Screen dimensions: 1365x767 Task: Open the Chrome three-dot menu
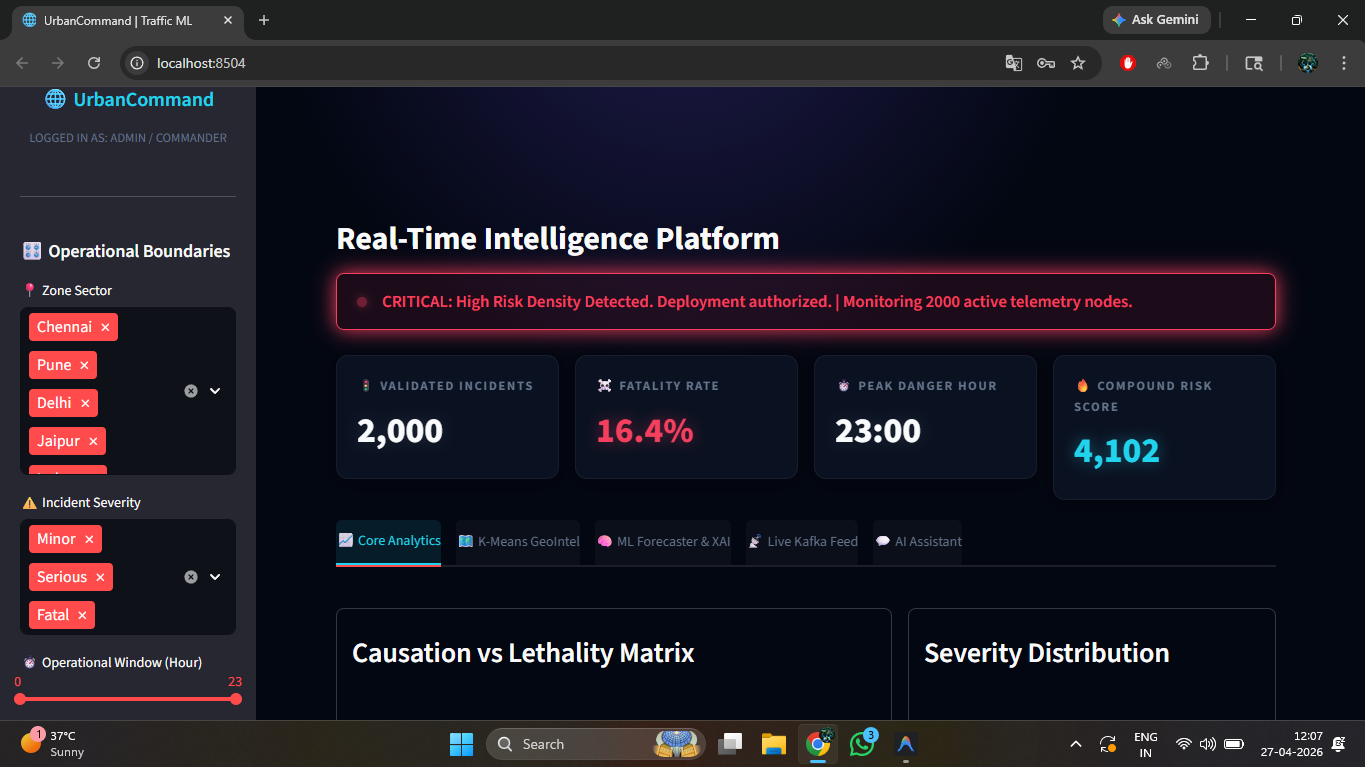pos(1342,63)
